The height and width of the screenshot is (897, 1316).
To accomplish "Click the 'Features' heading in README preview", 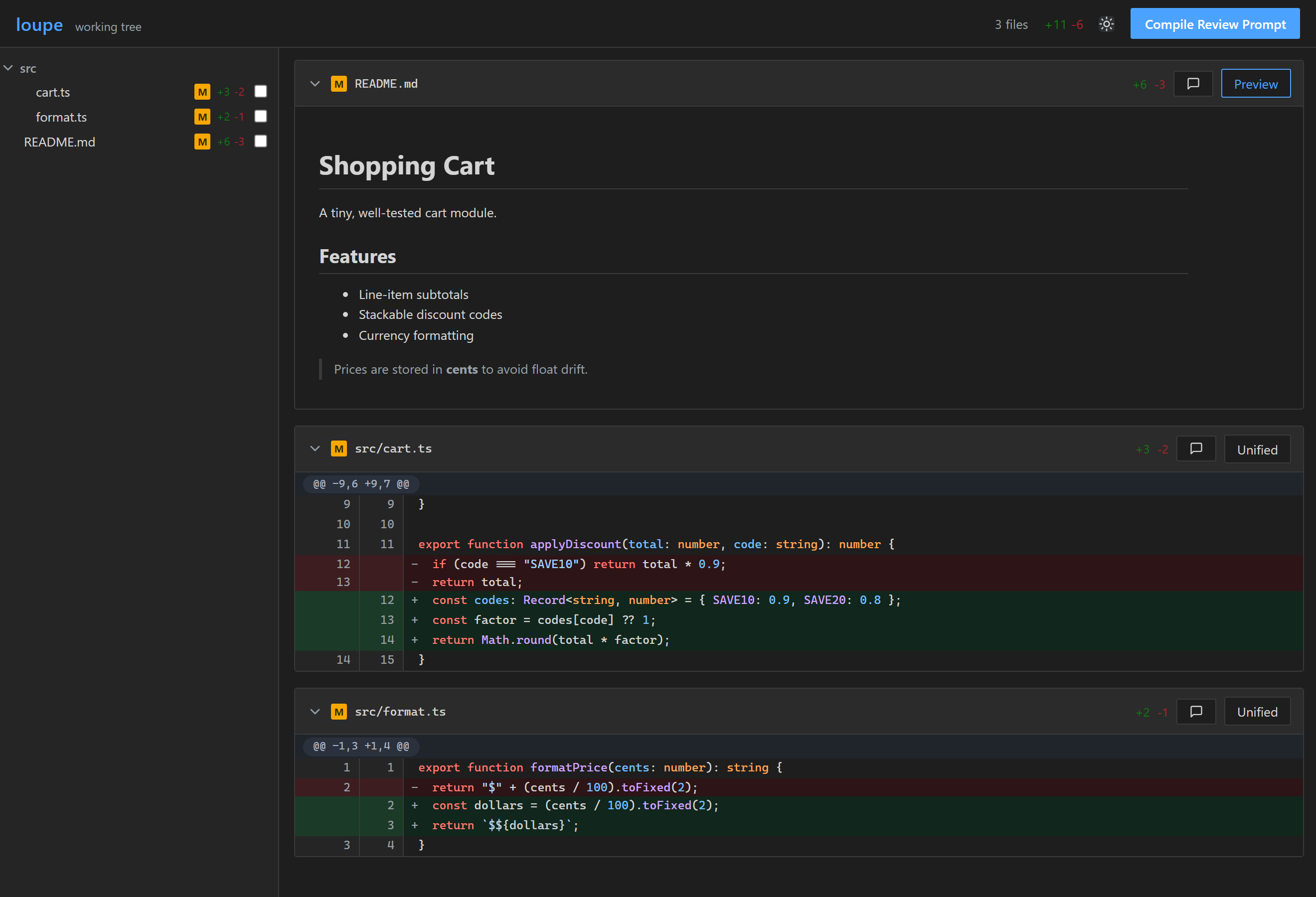I will click(357, 256).
